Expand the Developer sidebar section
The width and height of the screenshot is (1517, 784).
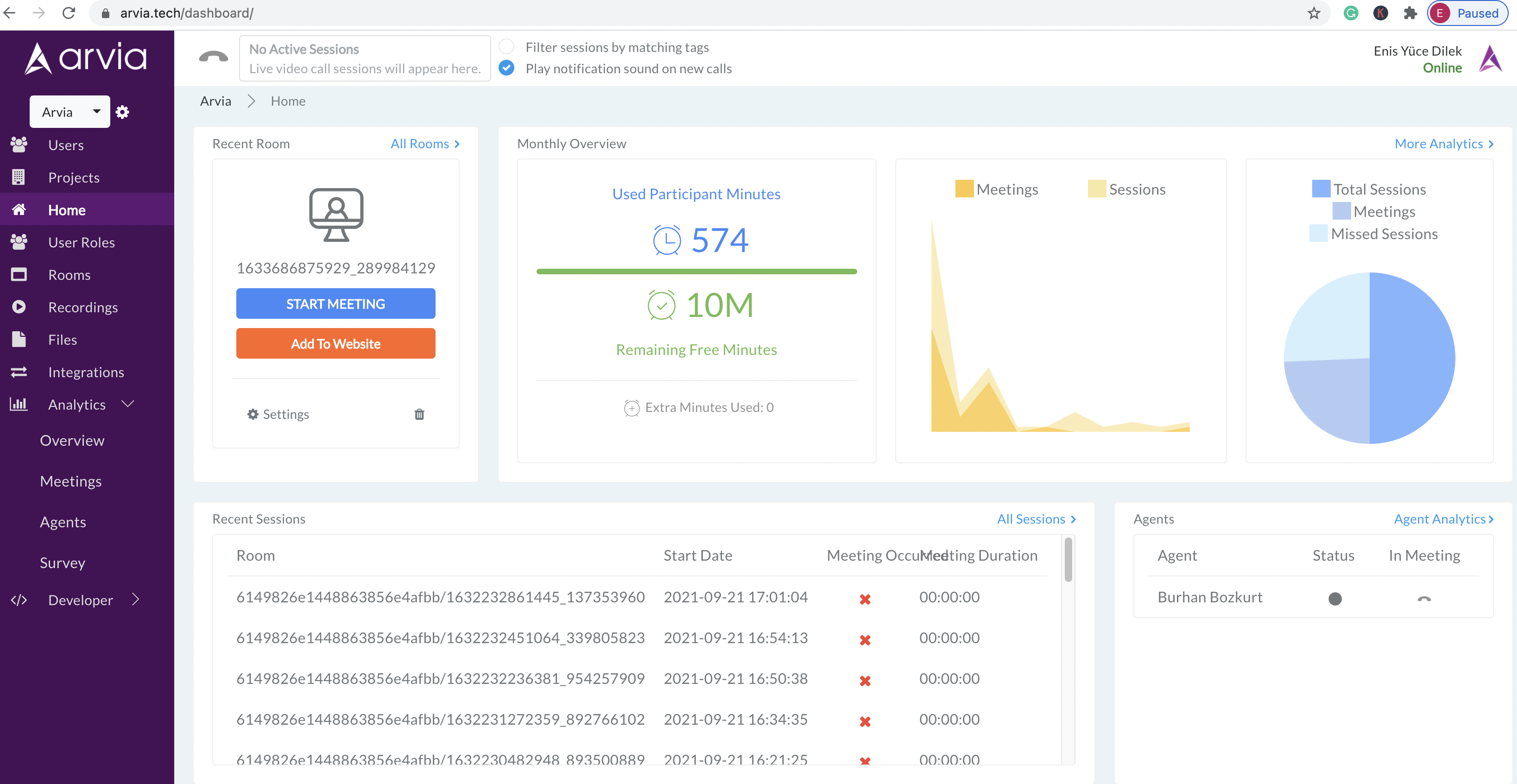(136, 600)
